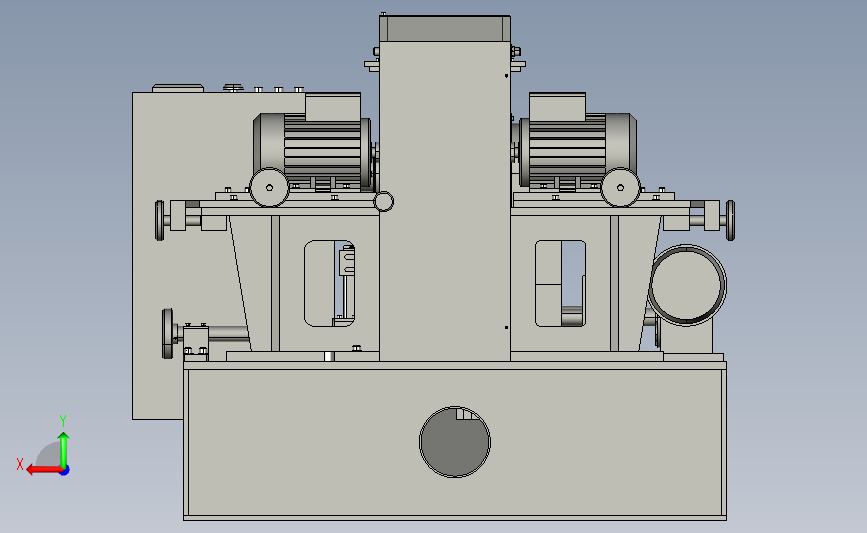Screen dimensions: 867x533
Task: Click the green Y axis arrow of triad
Action: click(64, 450)
